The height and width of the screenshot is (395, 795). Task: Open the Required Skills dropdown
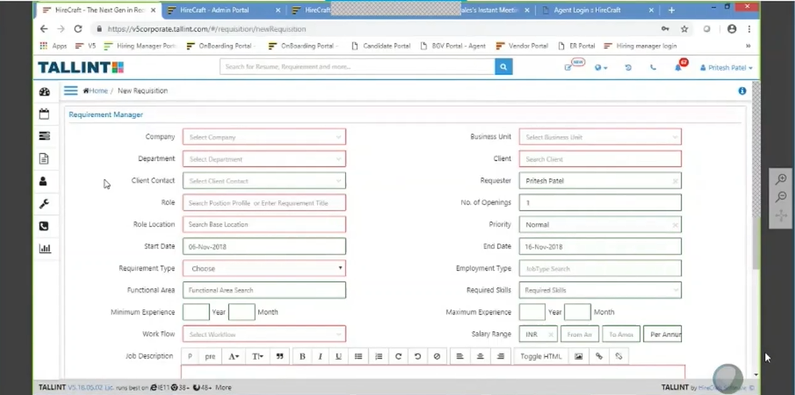click(x=600, y=290)
